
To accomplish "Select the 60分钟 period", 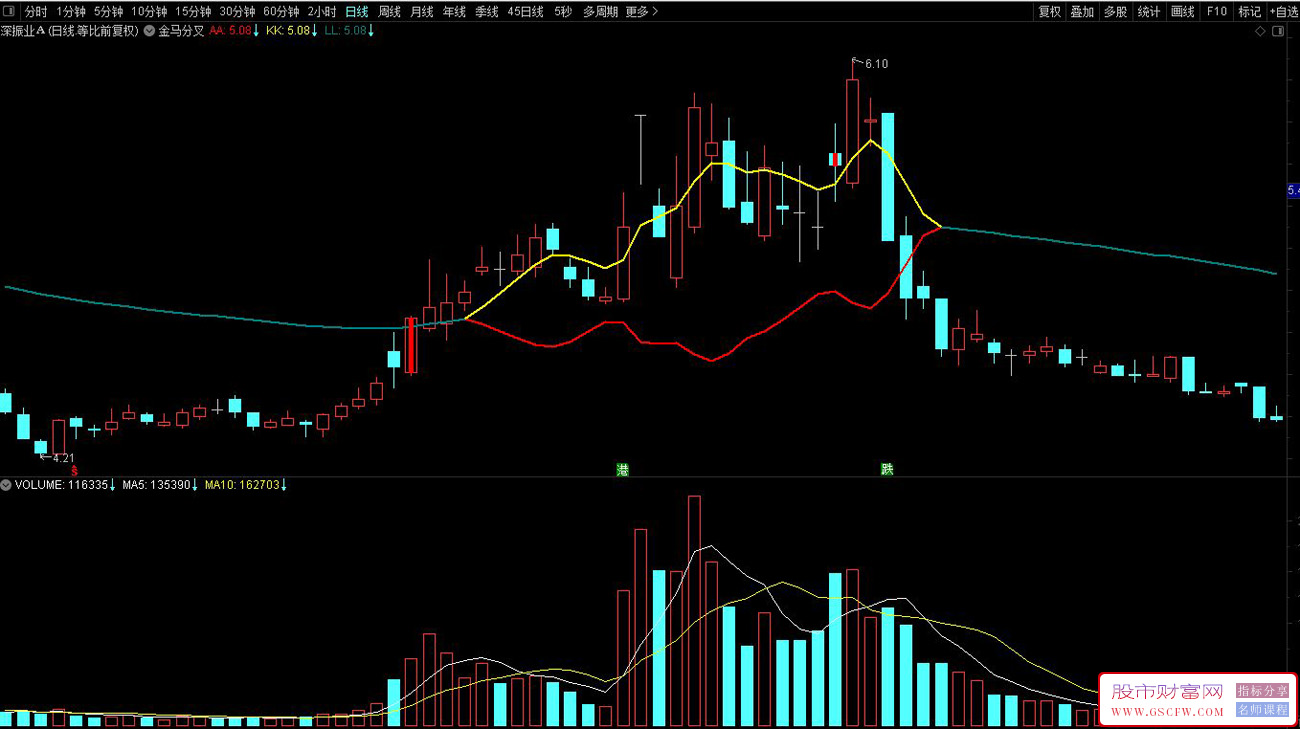I will click(281, 12).
